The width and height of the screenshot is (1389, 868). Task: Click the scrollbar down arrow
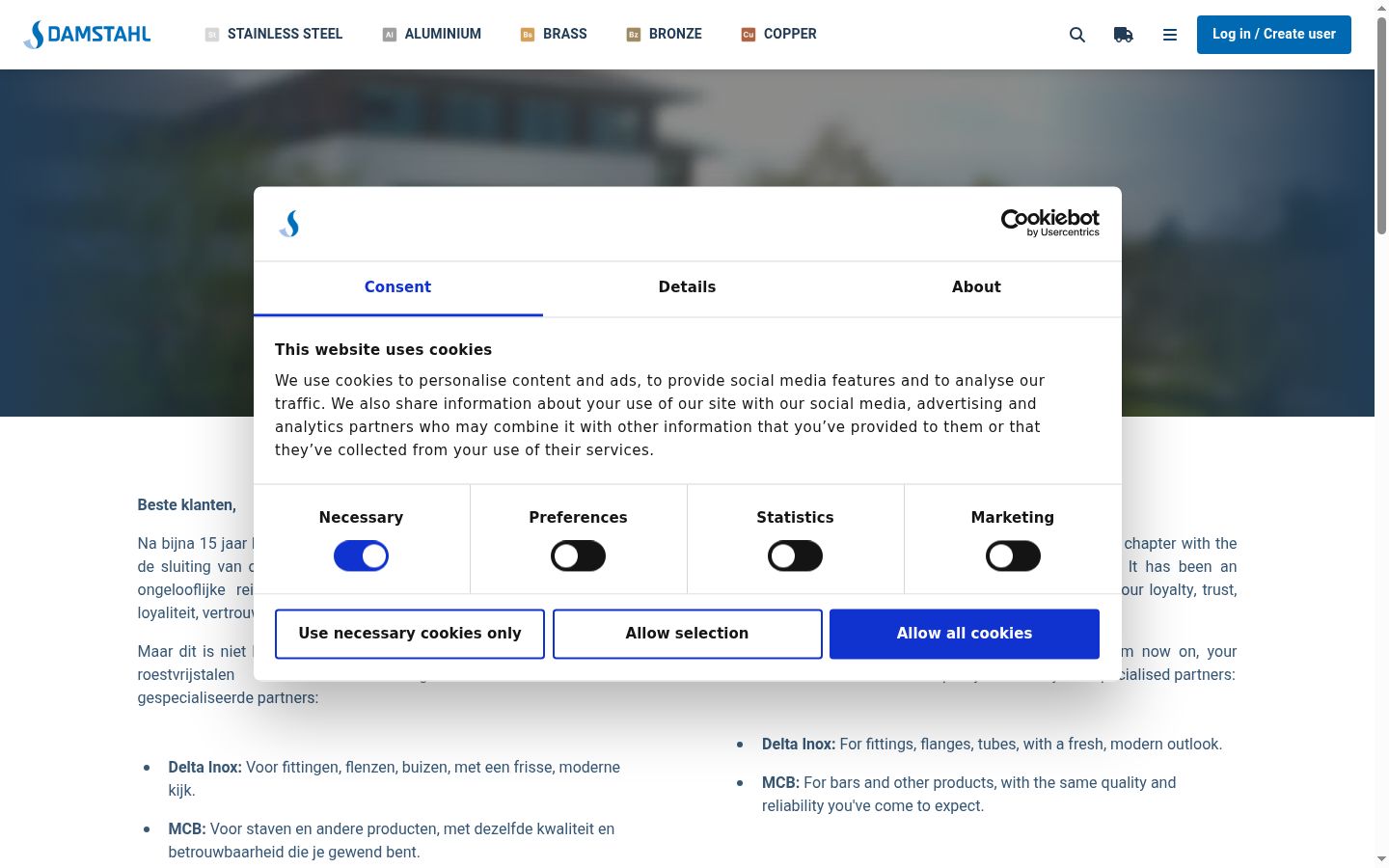pos(1381,858)
